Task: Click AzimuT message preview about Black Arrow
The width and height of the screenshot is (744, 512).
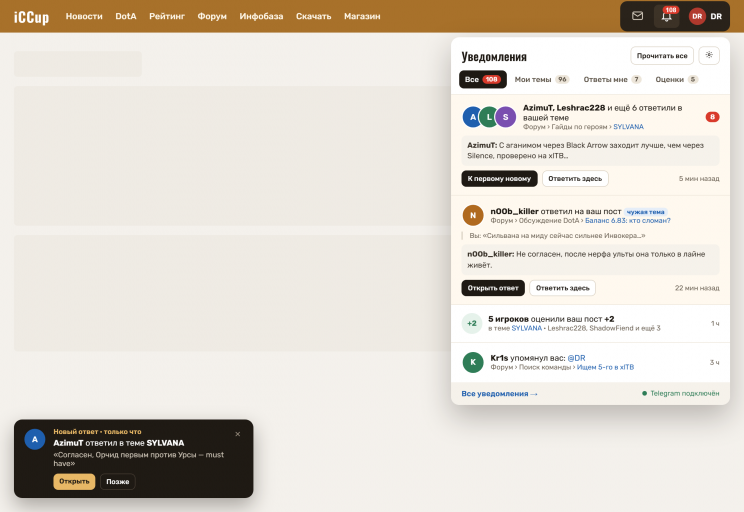Action: (590, 150)
